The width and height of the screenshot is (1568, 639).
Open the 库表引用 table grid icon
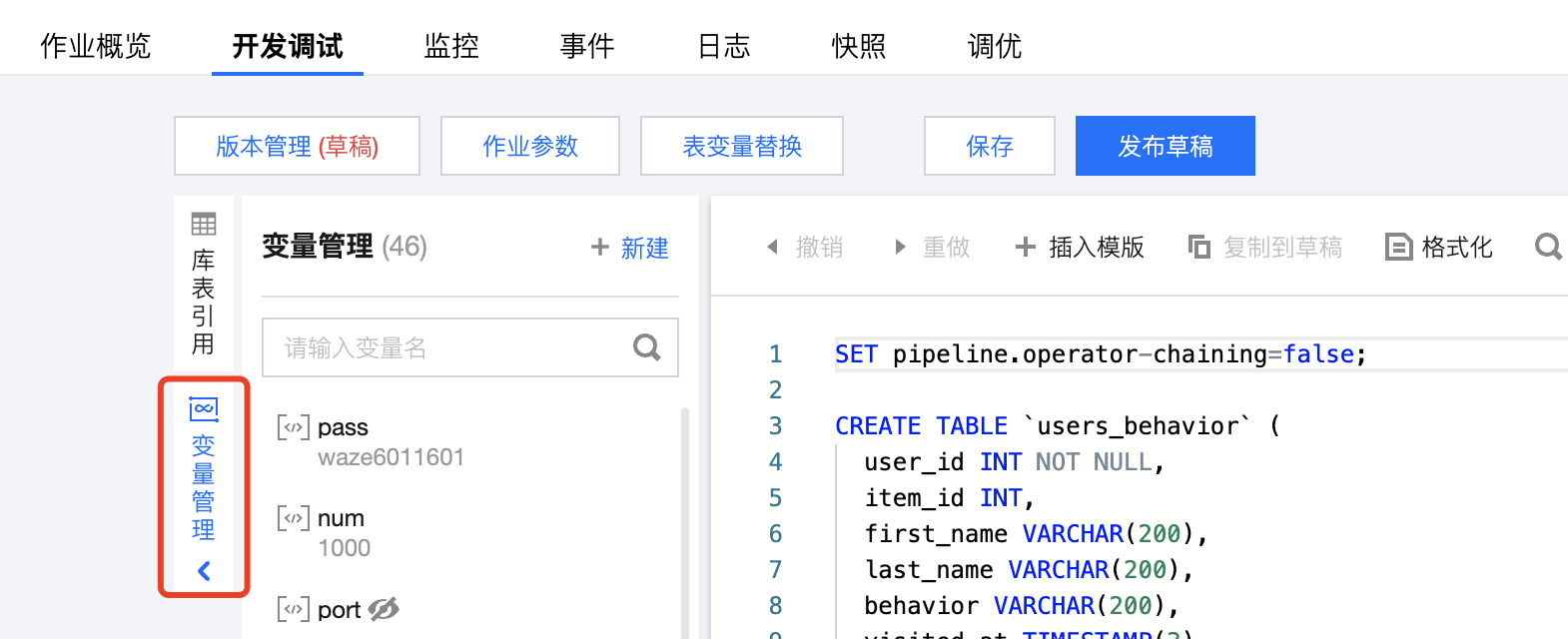pyautogui.click(x=204, y=224)
